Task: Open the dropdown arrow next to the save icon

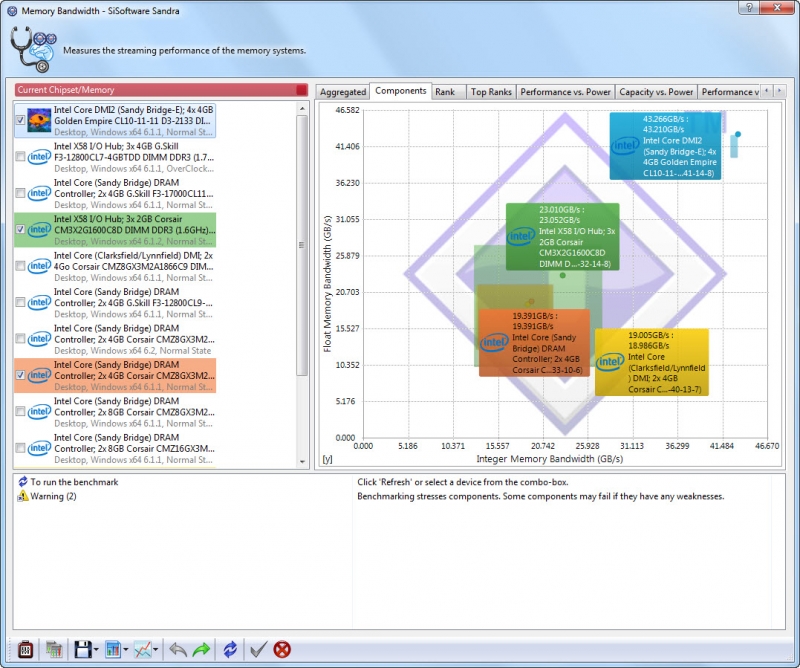Action: pos(96,650)
